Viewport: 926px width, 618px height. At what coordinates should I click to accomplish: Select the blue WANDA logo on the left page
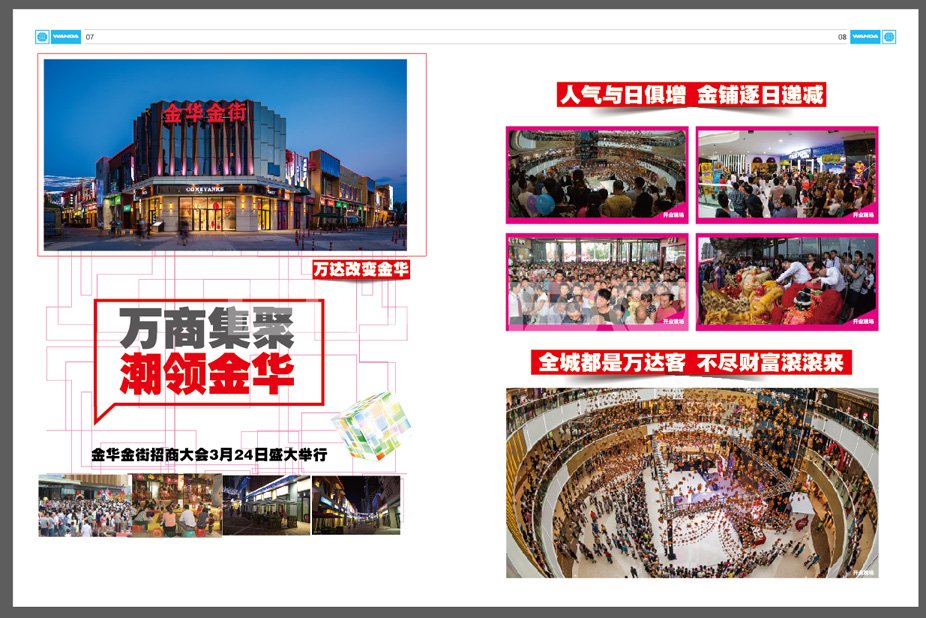point(65,36)
